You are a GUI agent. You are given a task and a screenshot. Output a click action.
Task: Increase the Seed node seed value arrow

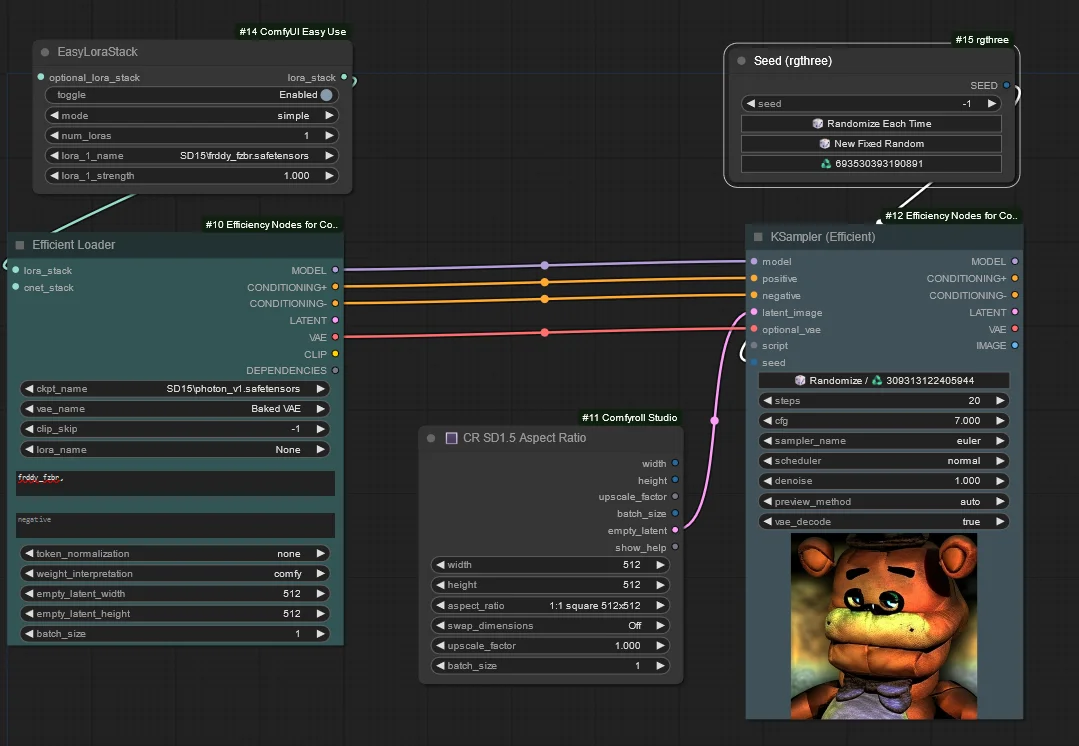tap(992, 103)
